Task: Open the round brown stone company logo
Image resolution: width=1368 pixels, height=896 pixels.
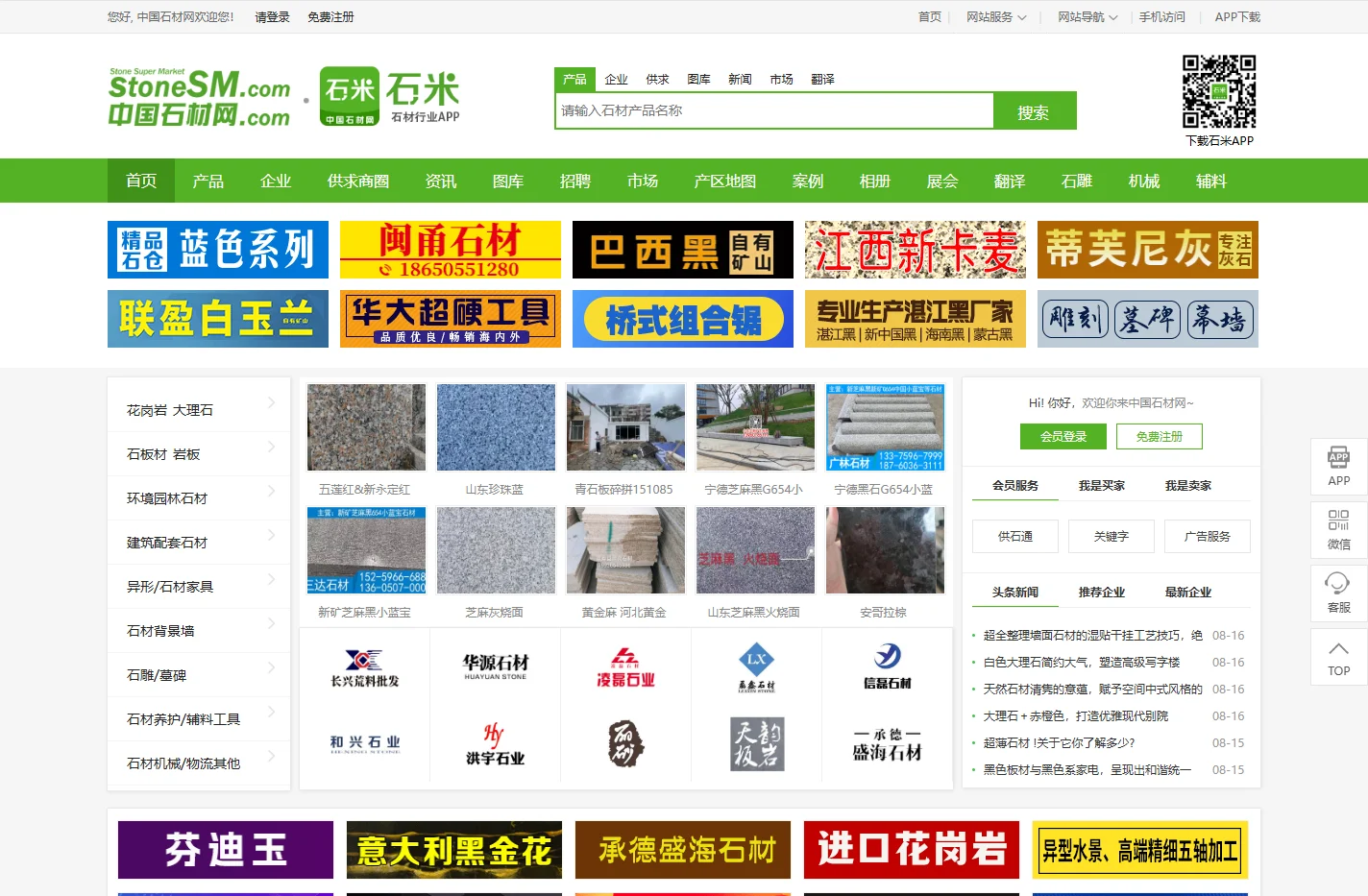Action: click(625, 743)
